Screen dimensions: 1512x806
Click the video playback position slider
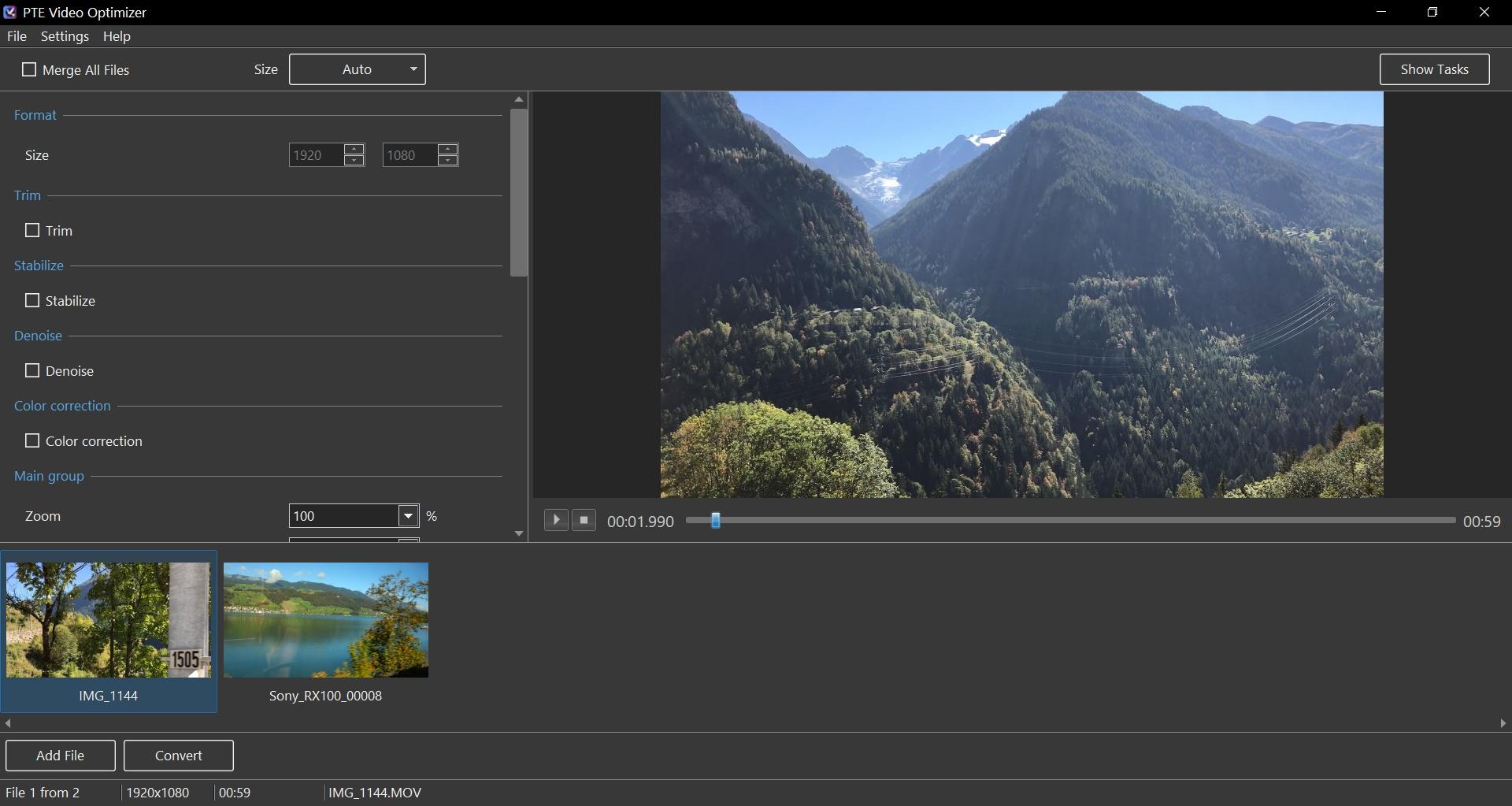pyautogui.click(x=1070, y=521)
